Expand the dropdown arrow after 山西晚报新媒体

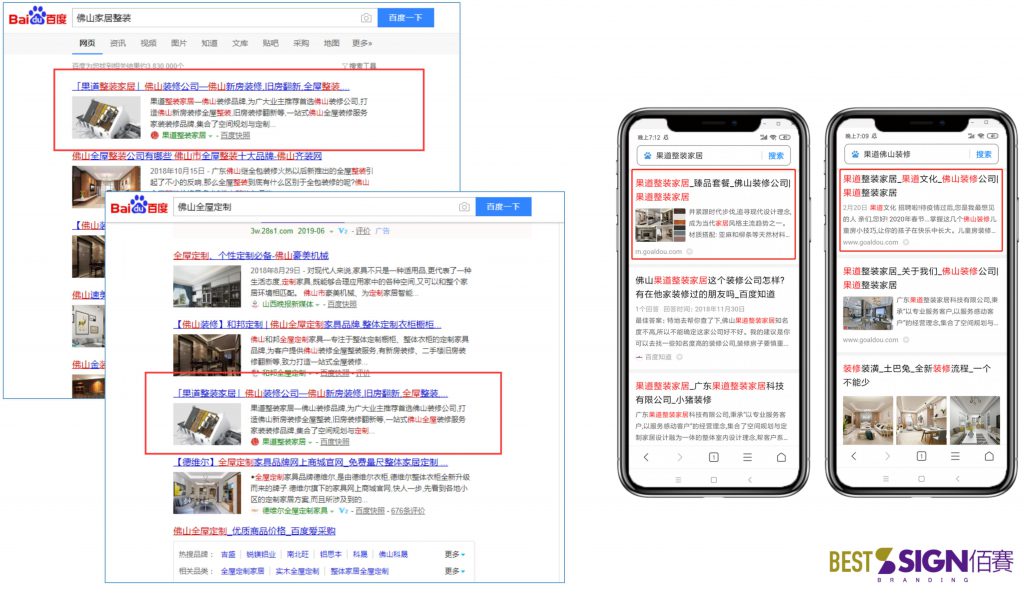pyautogui.click(x=317, y=304)
